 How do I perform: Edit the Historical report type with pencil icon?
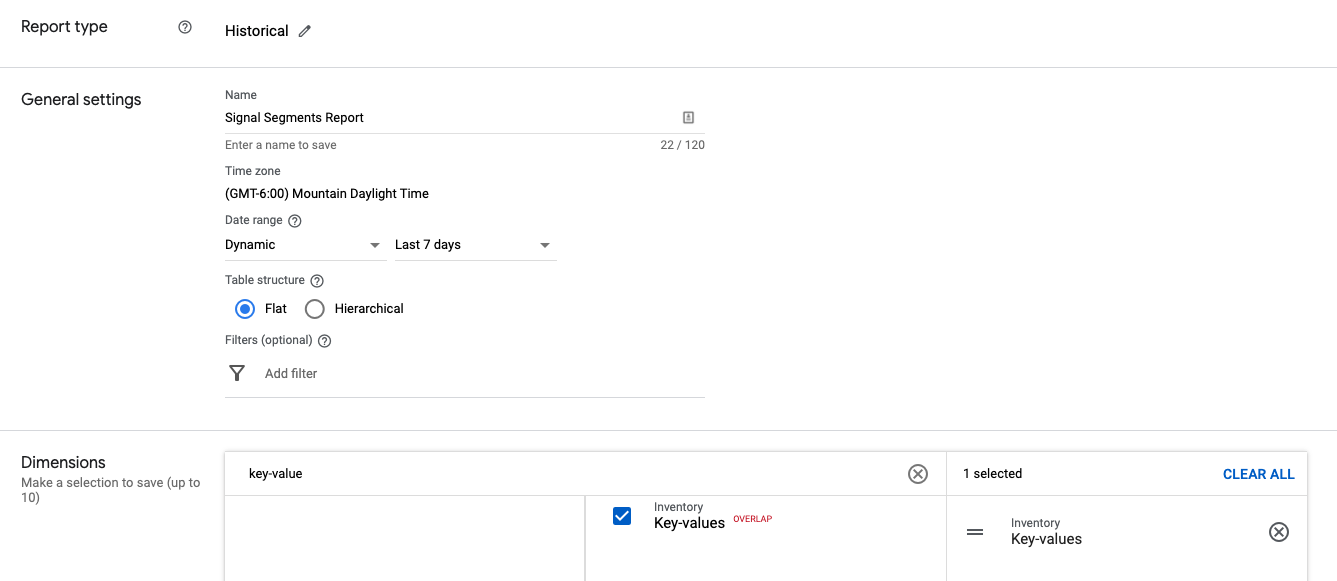coord(305,31)
